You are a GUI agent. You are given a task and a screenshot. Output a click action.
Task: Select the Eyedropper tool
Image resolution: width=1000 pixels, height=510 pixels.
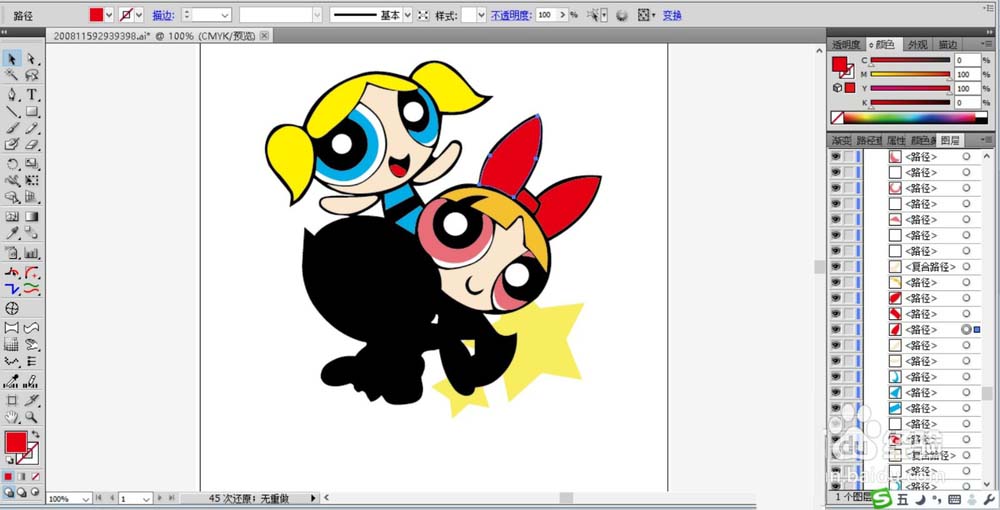coord(11,233)
